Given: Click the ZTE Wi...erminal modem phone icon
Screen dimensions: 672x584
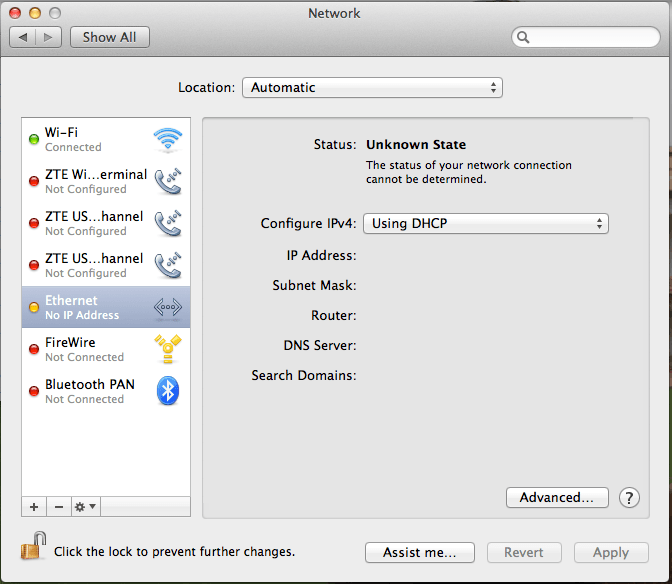Looking at the screenshot, I should 168,181.
